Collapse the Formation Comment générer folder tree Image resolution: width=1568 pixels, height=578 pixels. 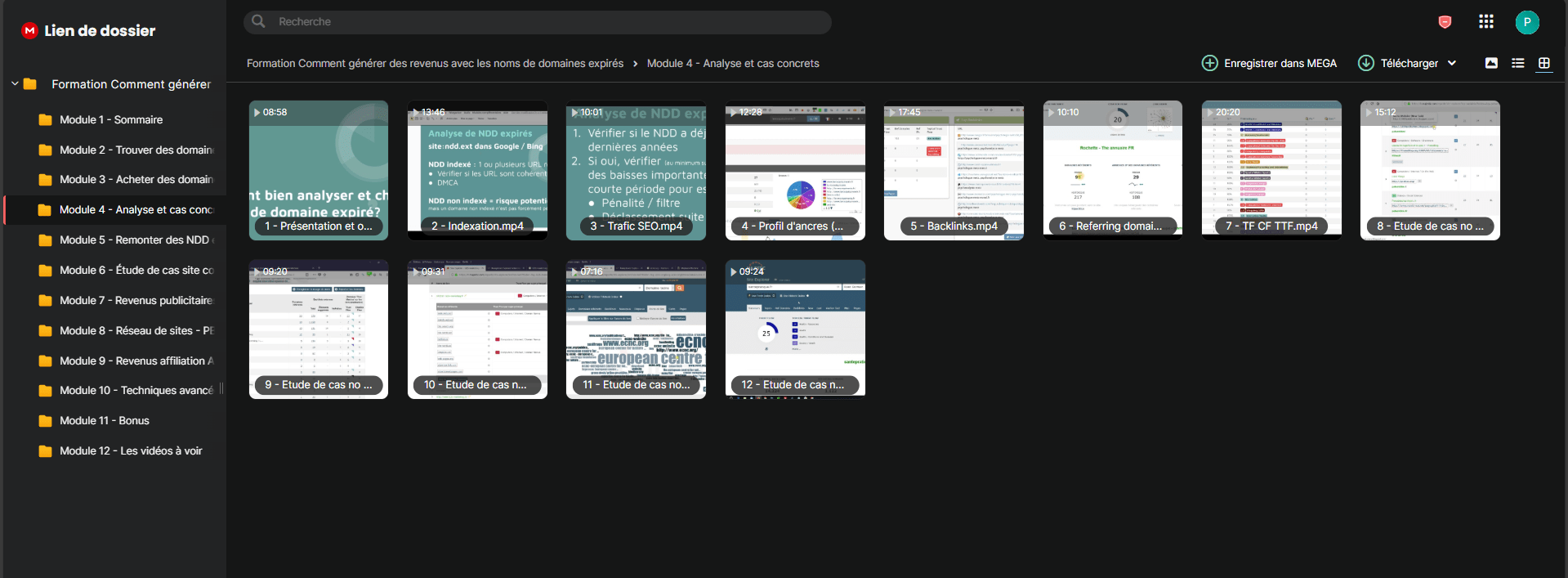click(x=15, y=83)
